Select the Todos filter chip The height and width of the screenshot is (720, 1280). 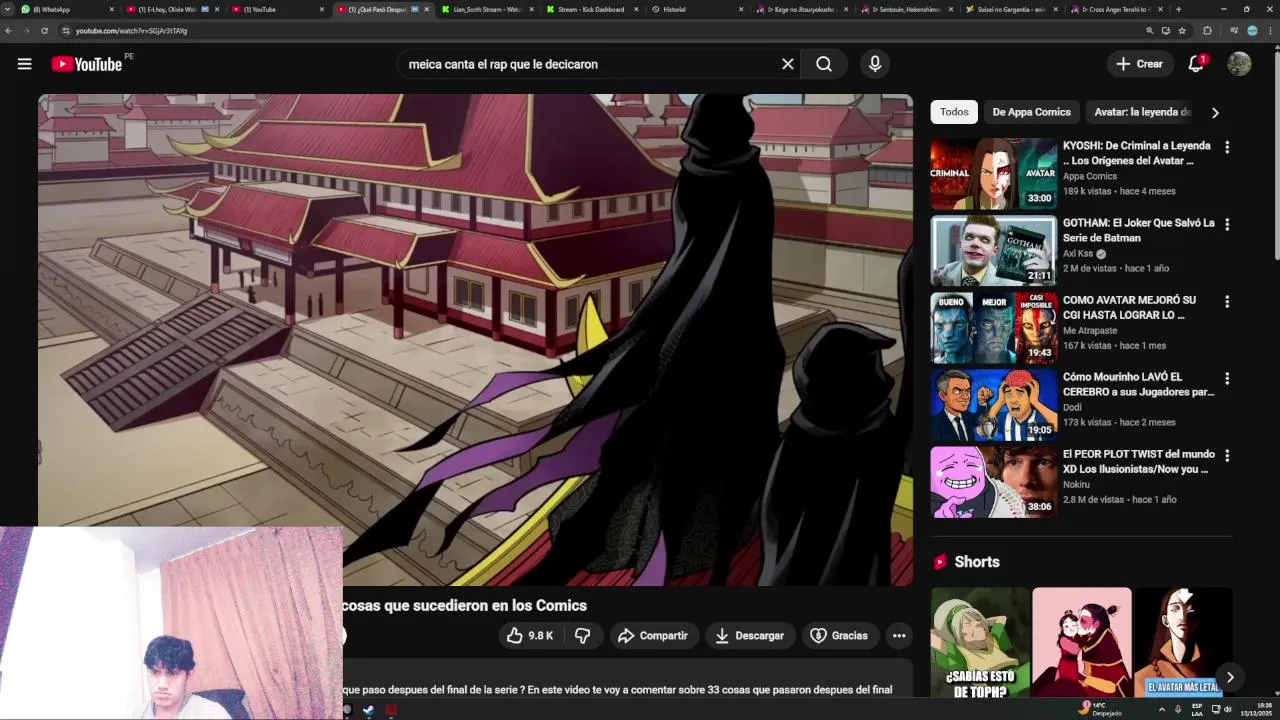click(x=954, y=112)
